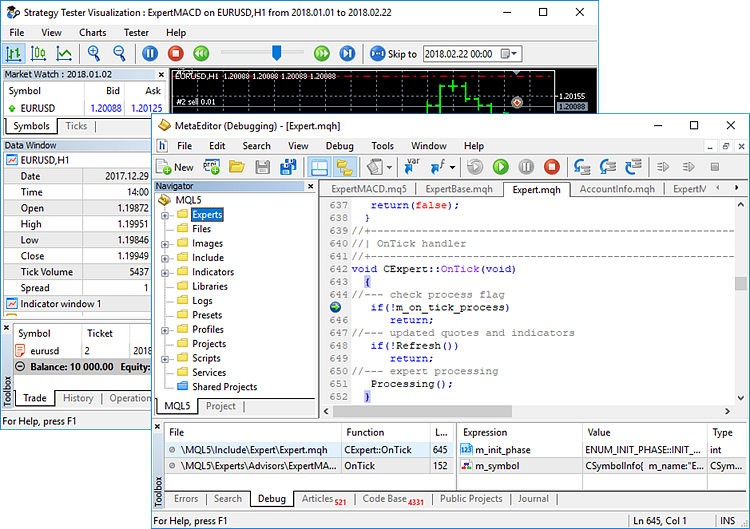This screenshot has width=750, height=529.
Task: Expand the Indicators folder in Navigator
Action: click(165, 273)
